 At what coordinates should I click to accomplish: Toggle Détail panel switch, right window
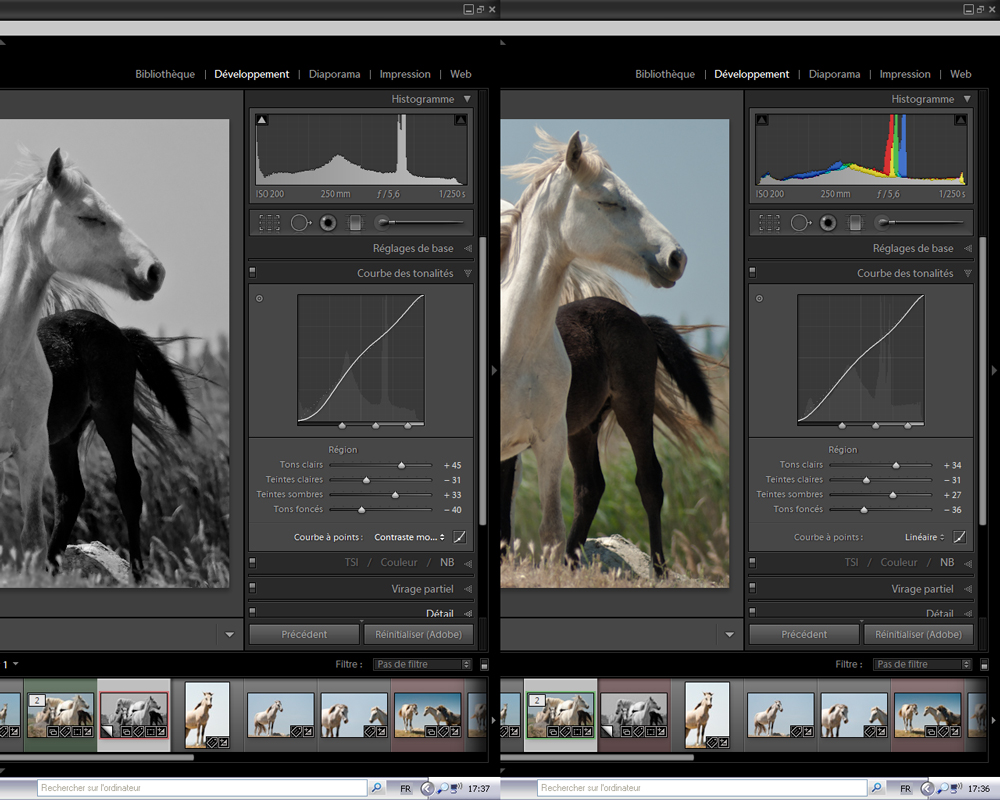pos(753,612)
